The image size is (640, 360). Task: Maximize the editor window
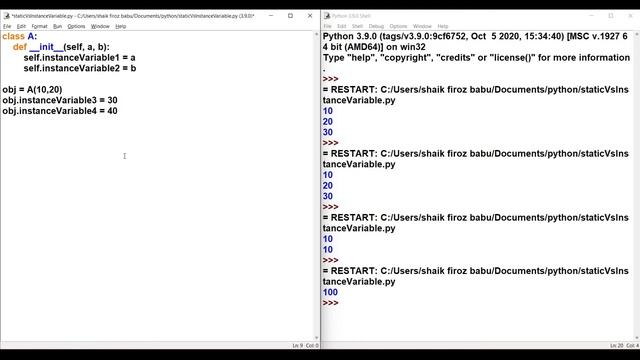290,16
